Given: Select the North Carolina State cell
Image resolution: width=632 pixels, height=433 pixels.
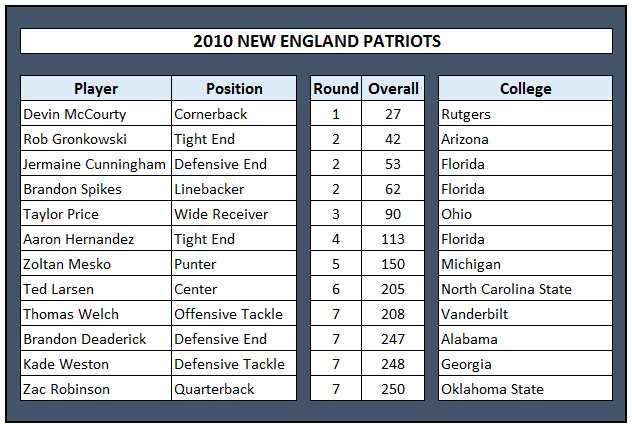Looking at the screenshot, I should coord(526,289).
